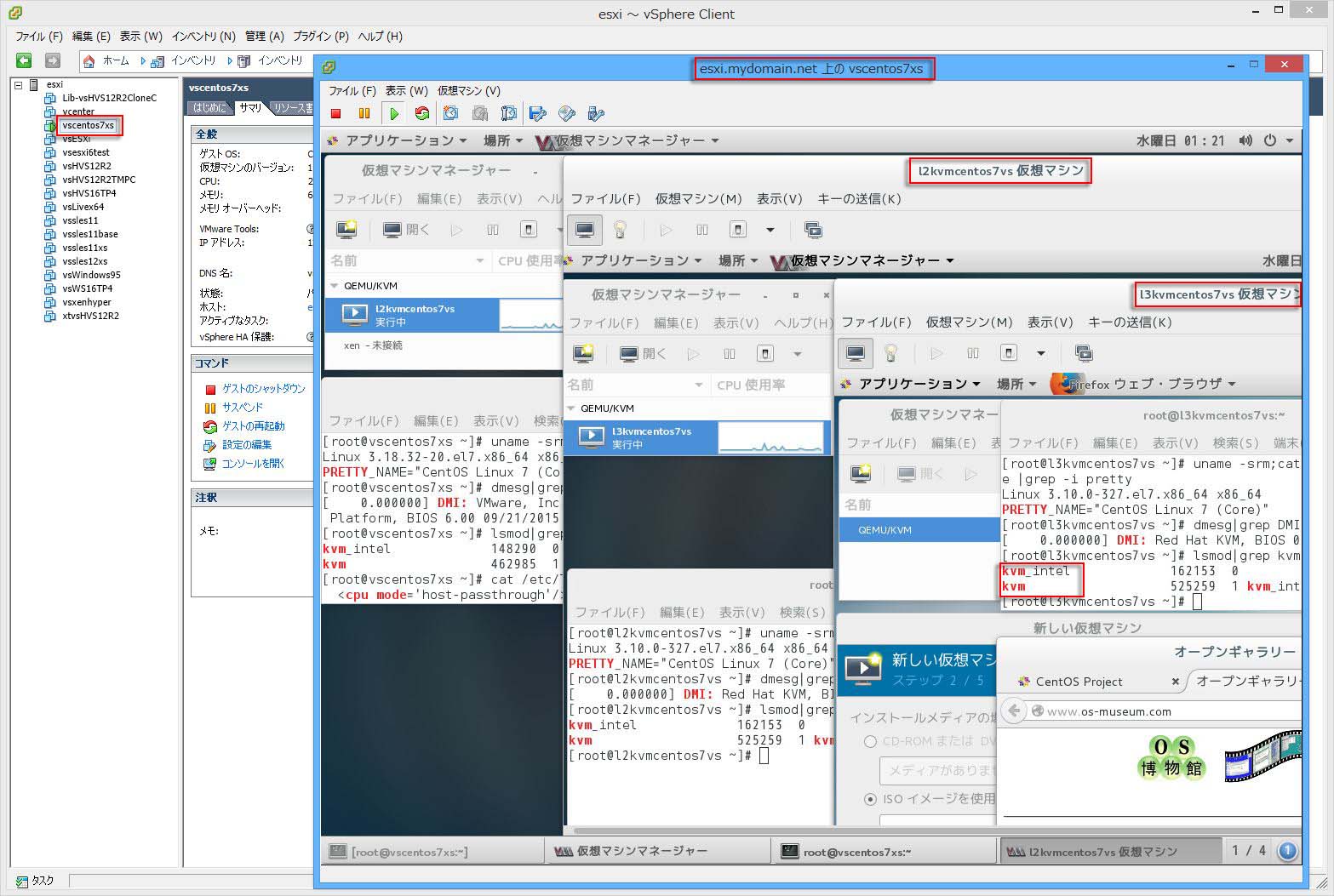The width and height of the screenshot is (1334, 896).
Task: Click the USB device connection icon
Action: click(x=596, y=113)
